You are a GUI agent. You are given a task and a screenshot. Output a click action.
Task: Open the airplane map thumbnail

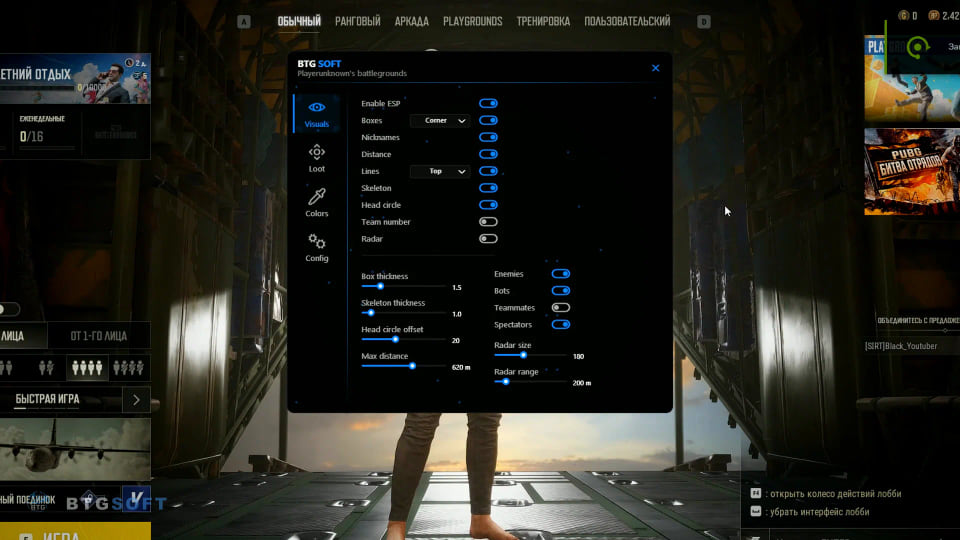[x=75, y=449]
